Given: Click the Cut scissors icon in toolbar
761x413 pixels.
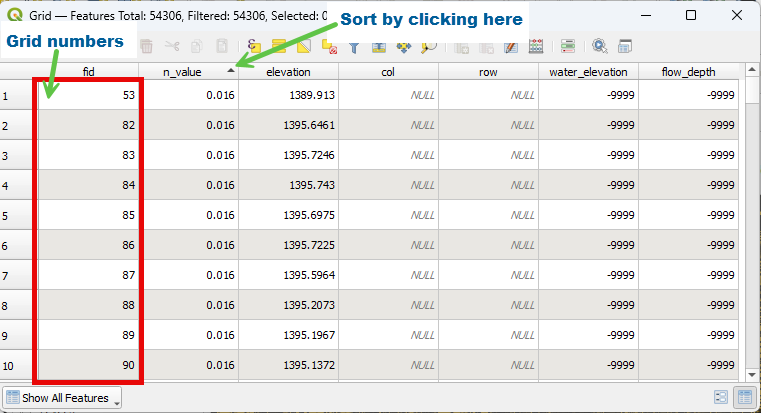Looking at the screenshot, I should click(x=172, y=46).
